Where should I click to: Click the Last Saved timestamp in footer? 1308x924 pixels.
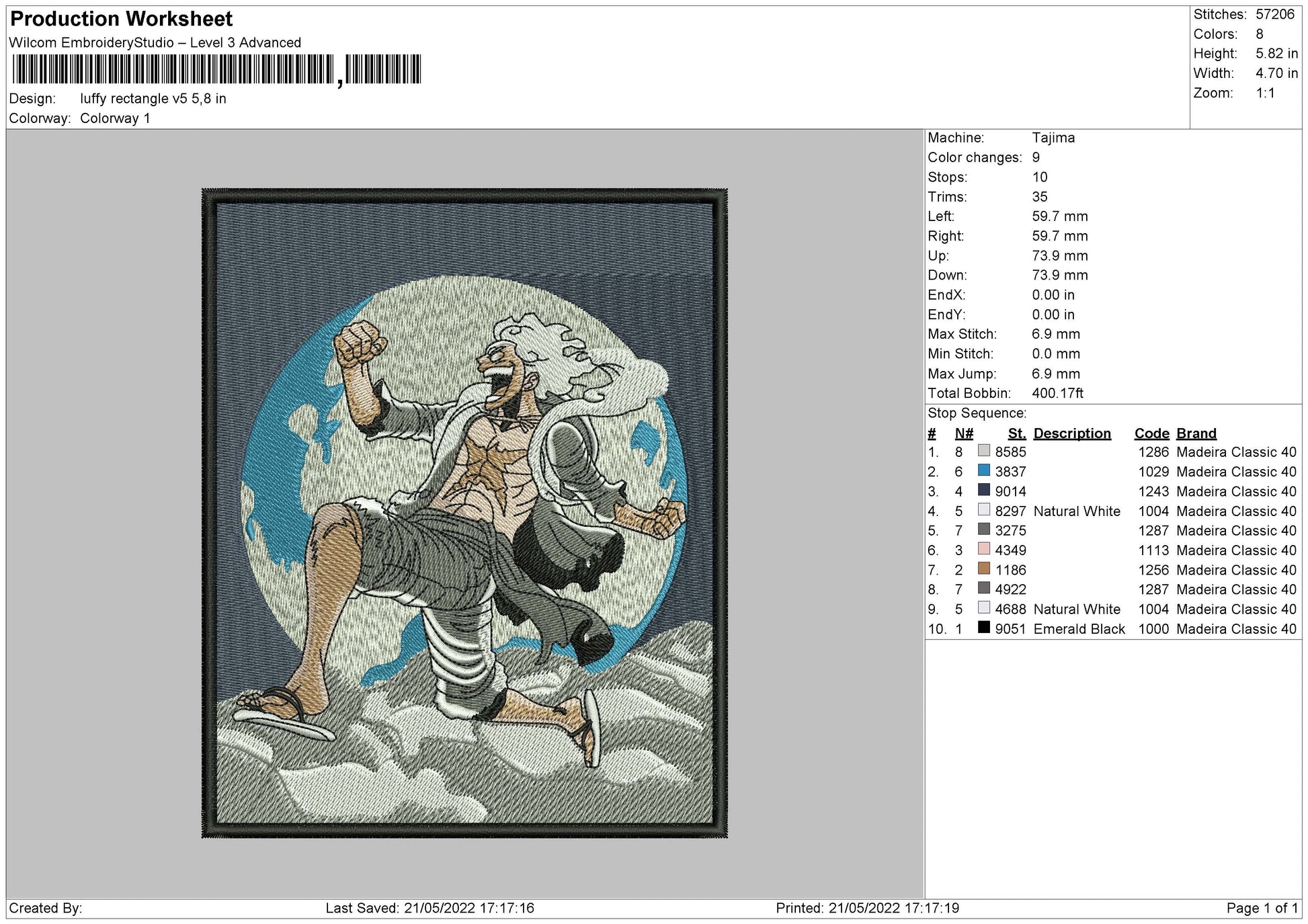point(430,908)
